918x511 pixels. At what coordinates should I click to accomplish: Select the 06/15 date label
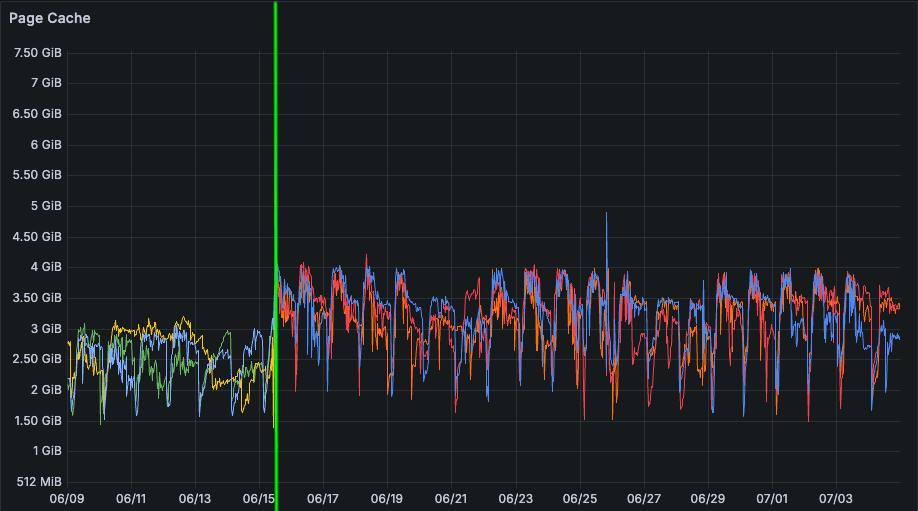coord(259,499)
